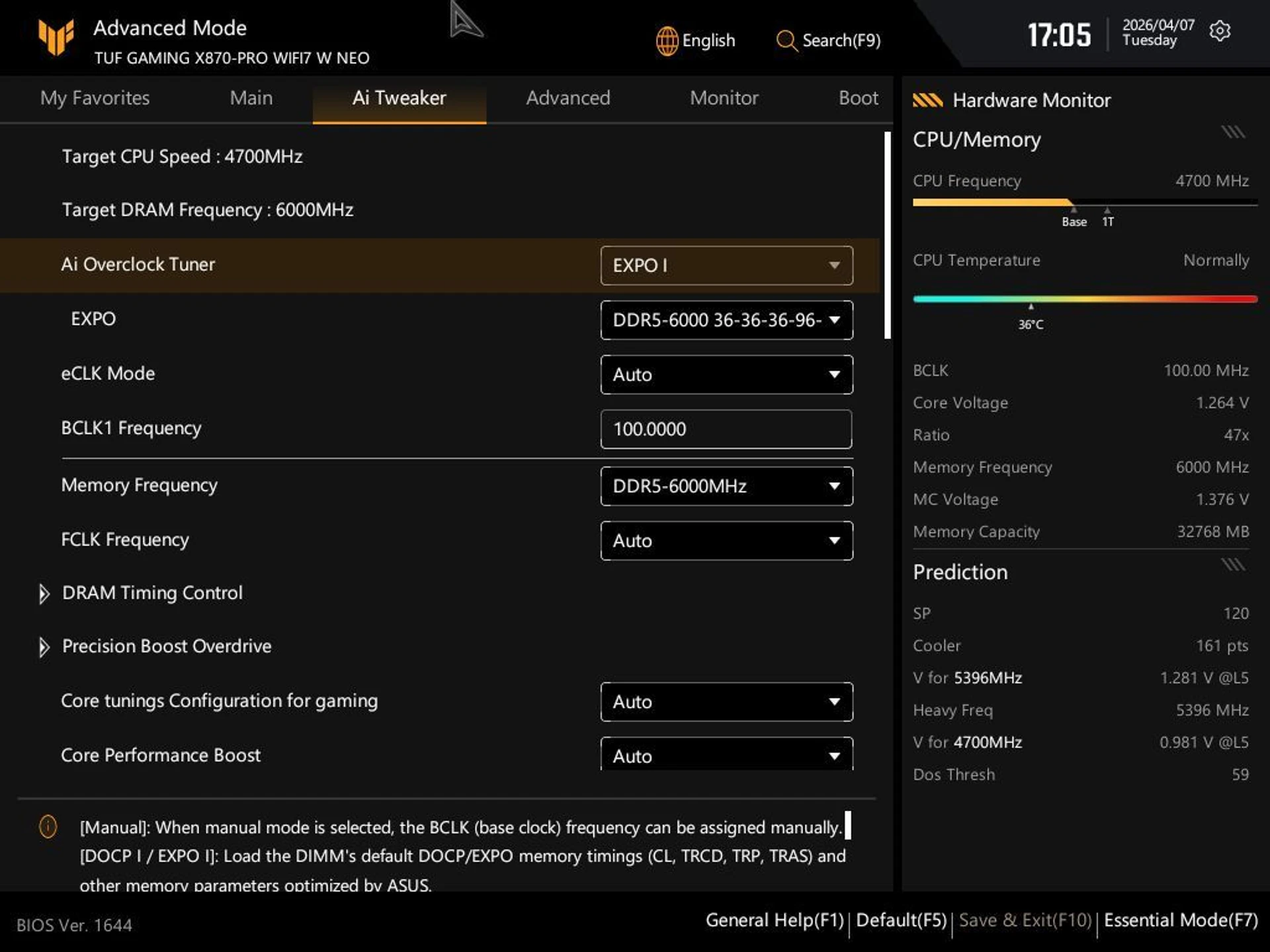The width and height of the screenshot is (1270, 952).
Task: Click the V for 5396MHz voltage value
Action: (1204, 678)
